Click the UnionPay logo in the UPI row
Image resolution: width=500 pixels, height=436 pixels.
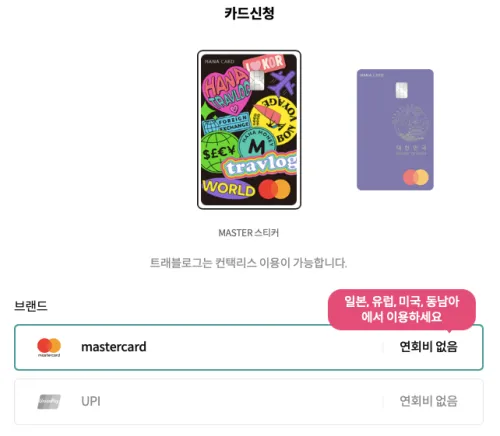tap(49, 402)
